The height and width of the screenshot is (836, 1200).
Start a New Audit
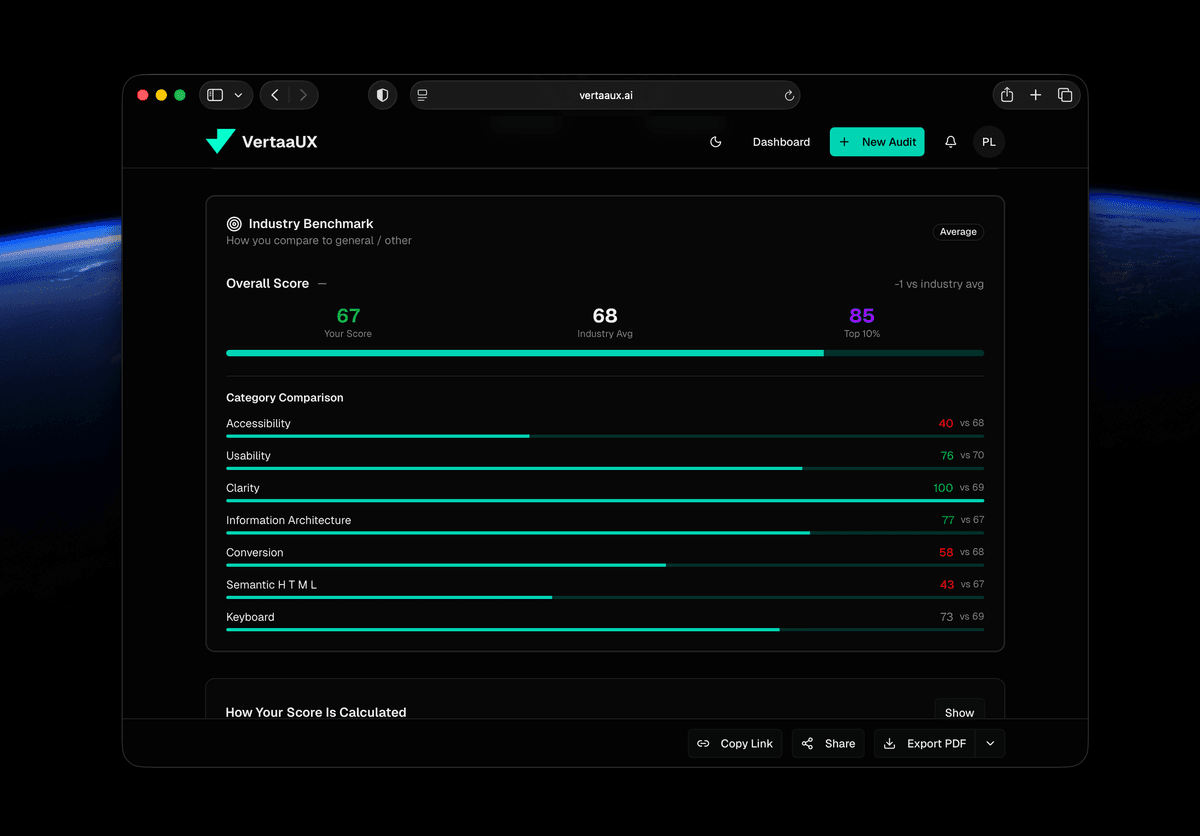pyautogui.click(x=877, y=141)
